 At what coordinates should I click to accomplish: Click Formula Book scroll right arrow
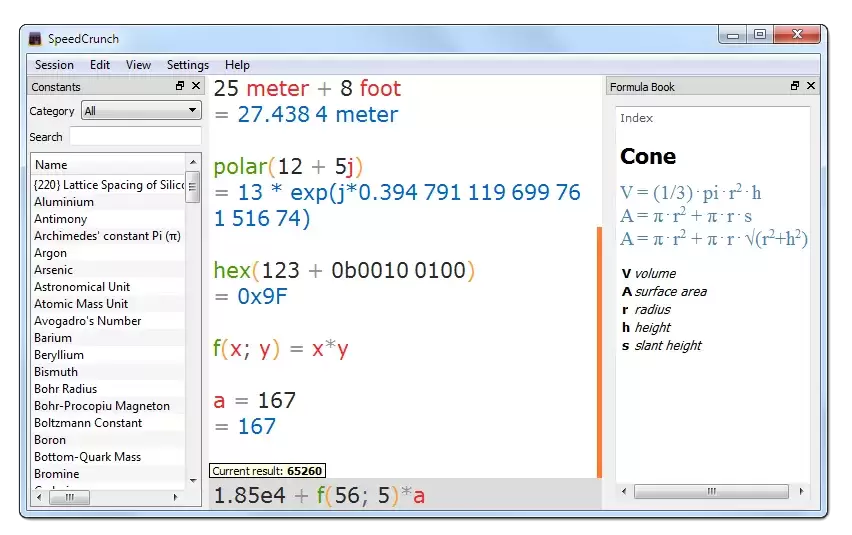[801, 492]
